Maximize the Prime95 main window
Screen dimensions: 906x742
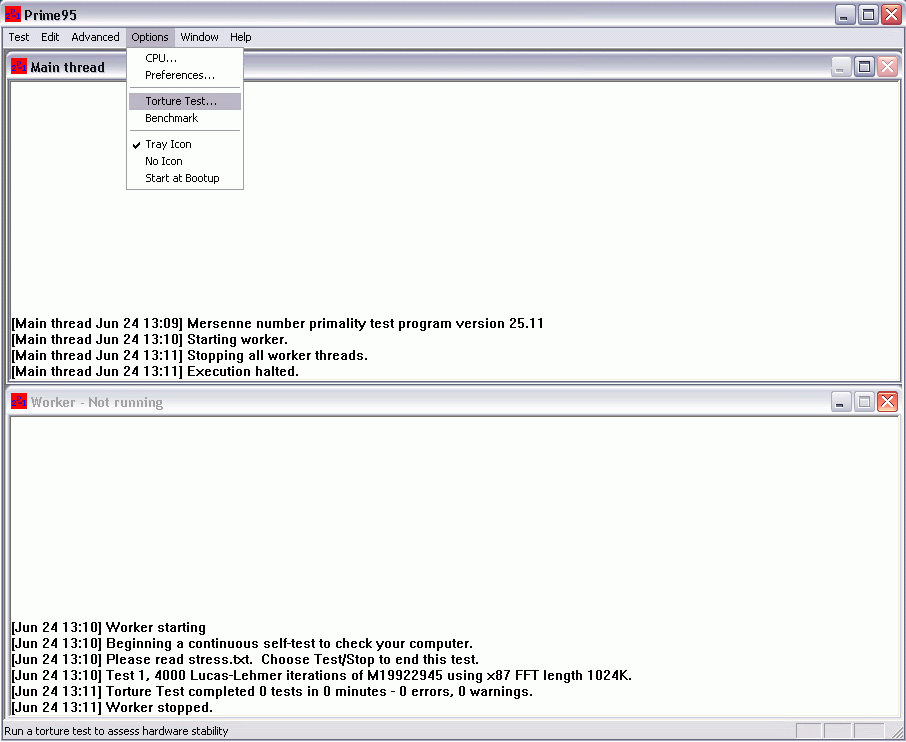click(868, 14)
